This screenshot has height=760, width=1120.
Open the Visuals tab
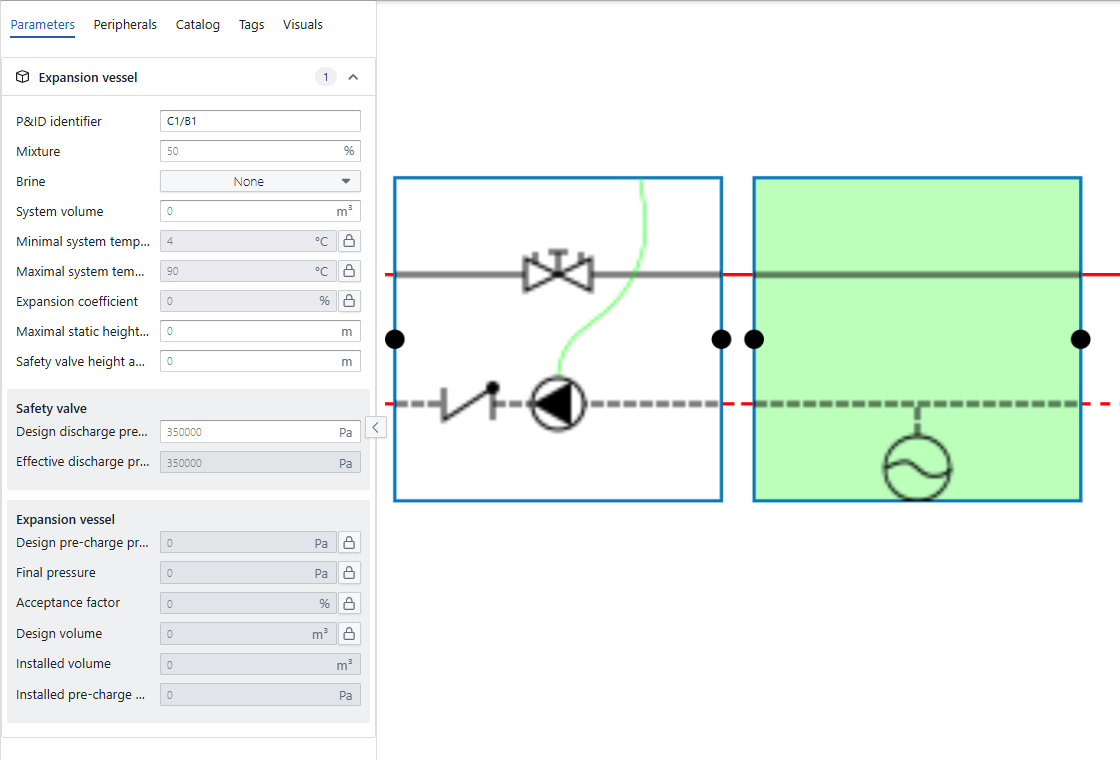[302, 25]
